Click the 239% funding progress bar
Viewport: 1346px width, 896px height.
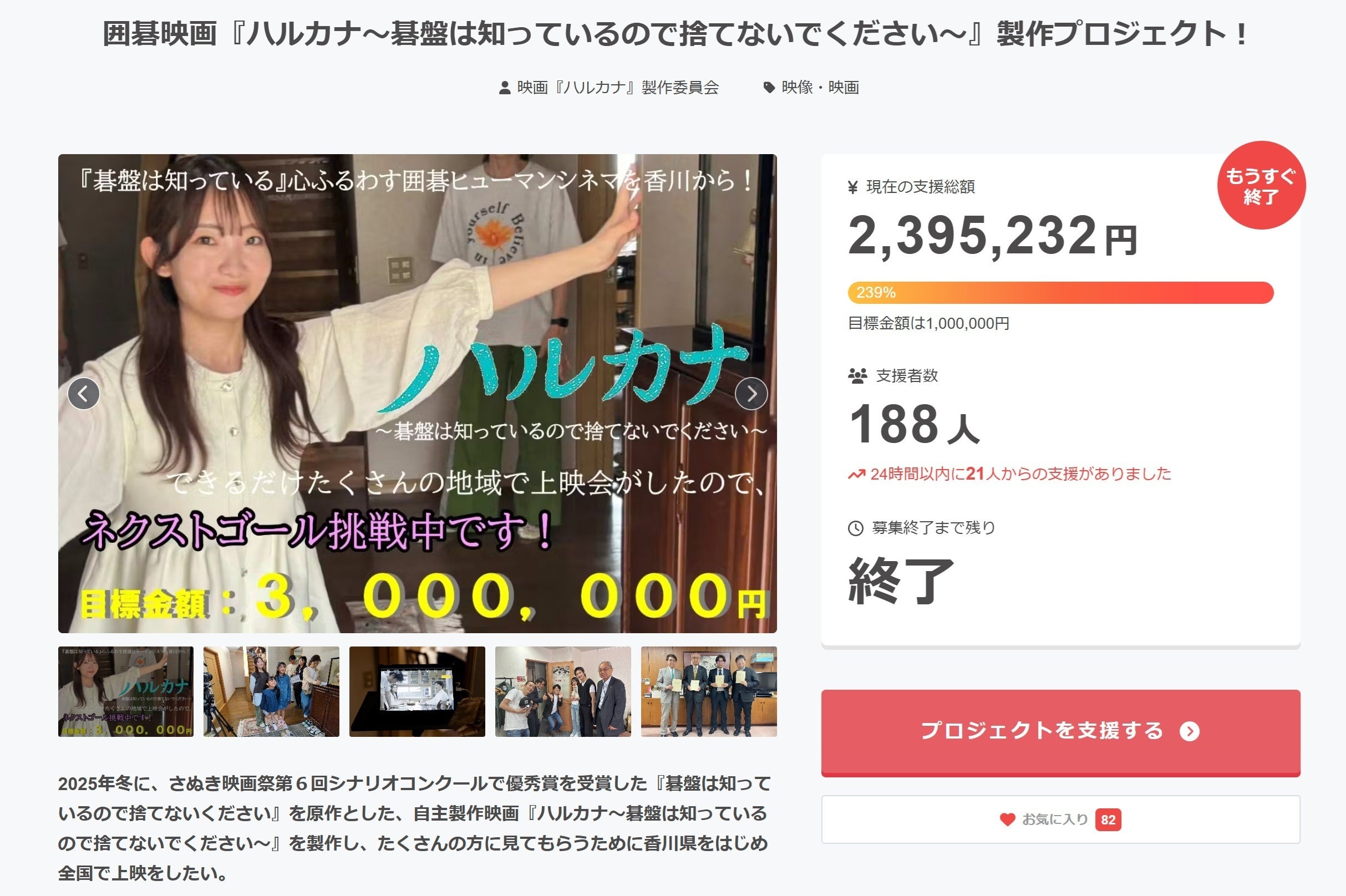(x=1060, y=293)
